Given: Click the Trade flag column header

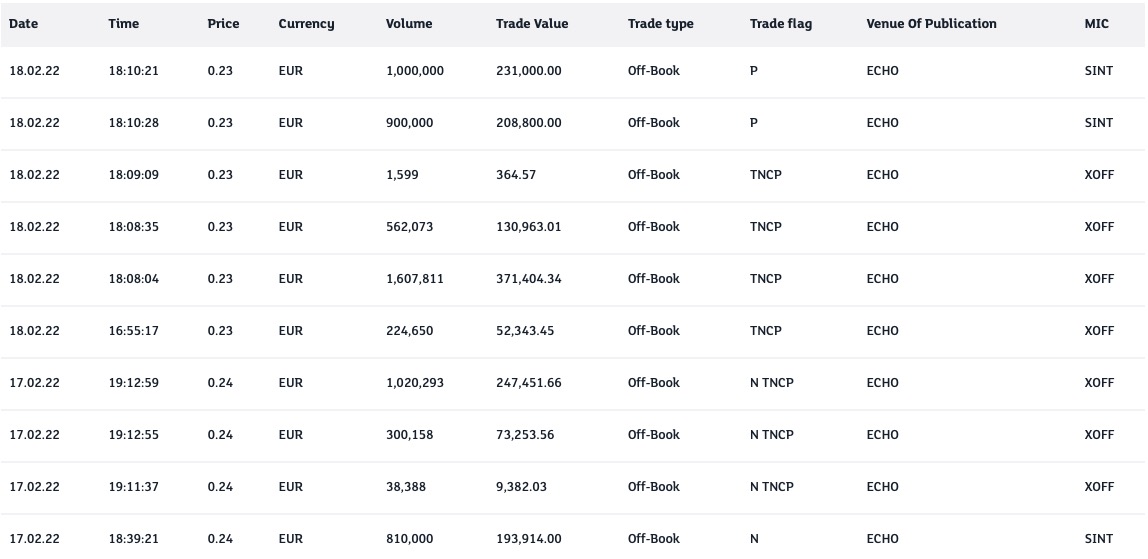Looking at the screenshot, I should click(x=781, y=24).
